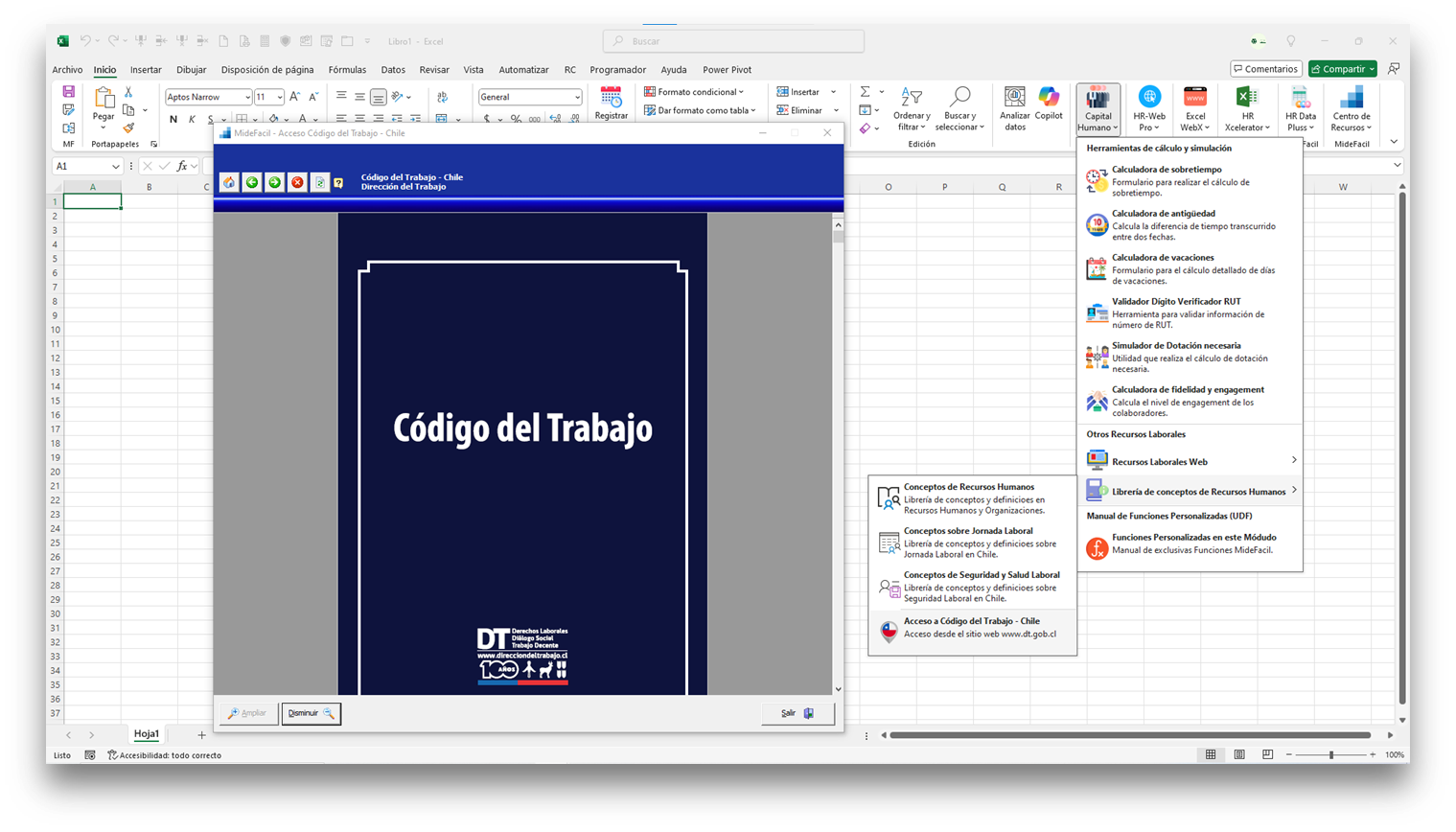
Task: Switch to page layout view in status bar
Action: click(x=1239, y=755)
